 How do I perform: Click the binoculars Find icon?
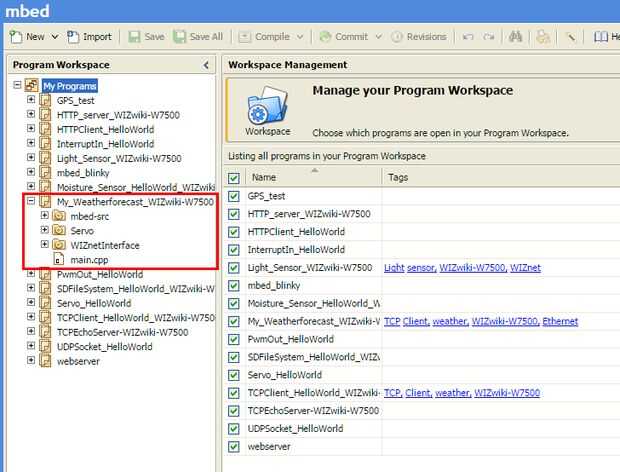pyautogui.click(x=515, y=37)
